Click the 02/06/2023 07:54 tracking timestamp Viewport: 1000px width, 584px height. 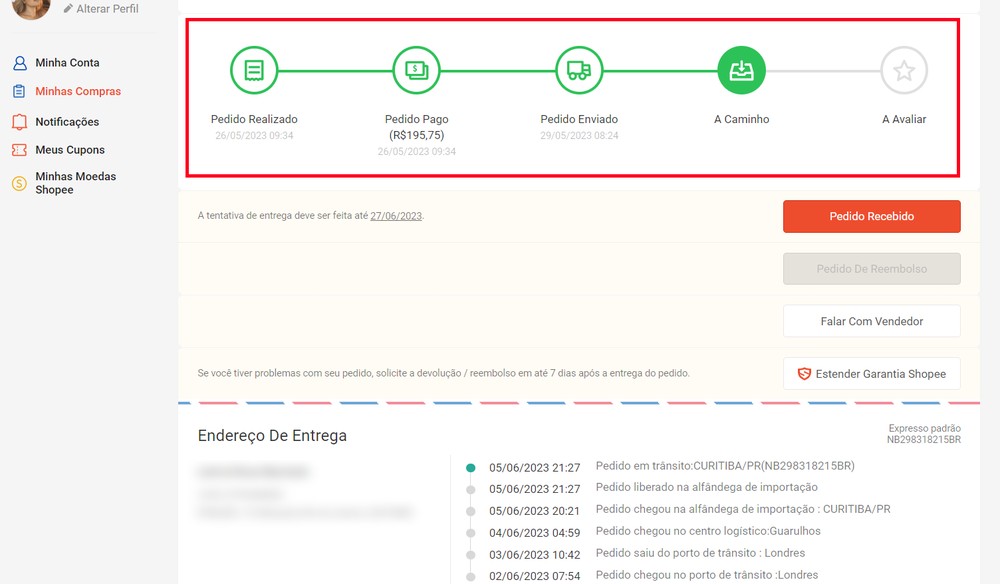(534, 576)
